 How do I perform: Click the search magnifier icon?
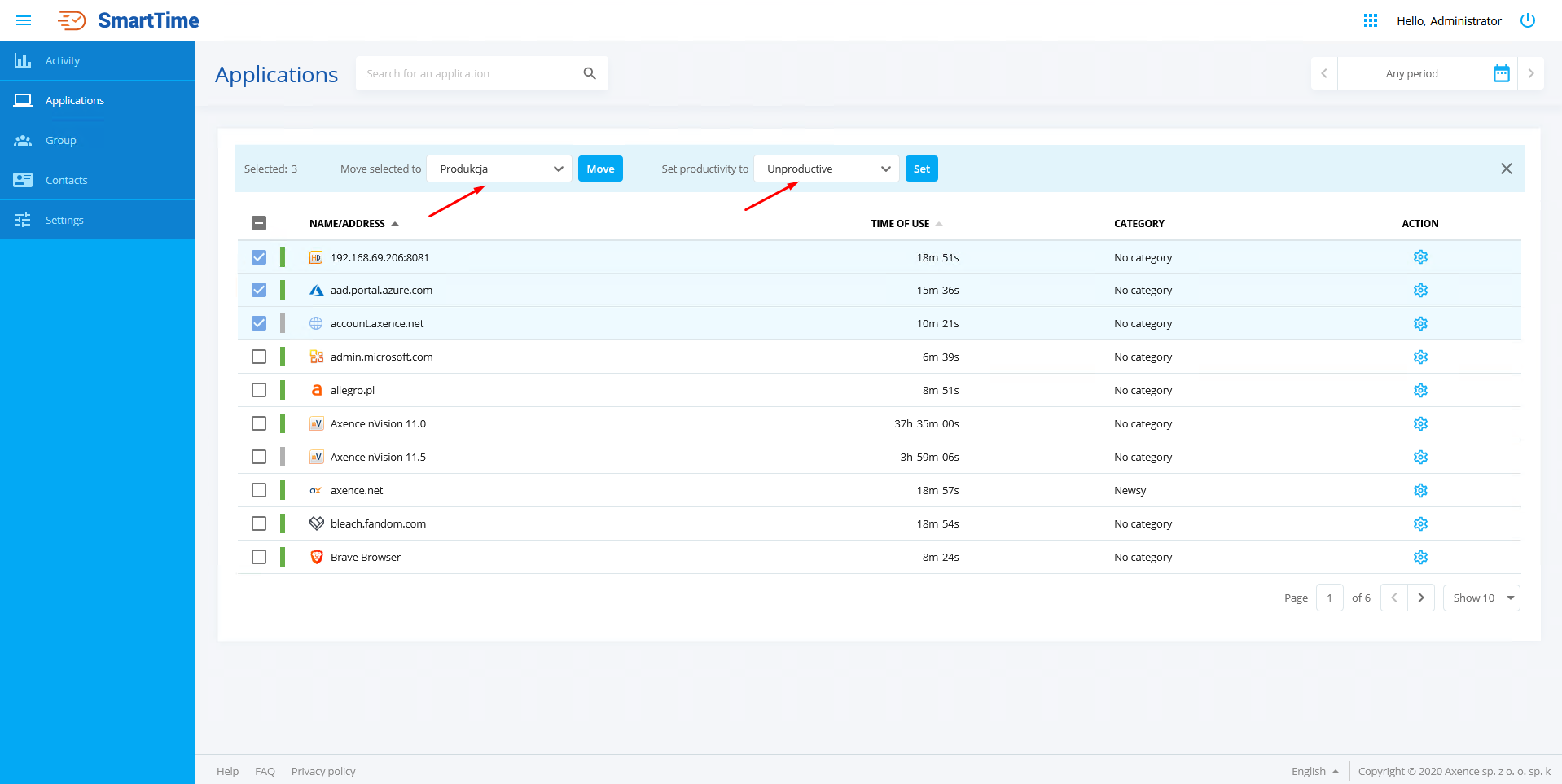[590, 73]
